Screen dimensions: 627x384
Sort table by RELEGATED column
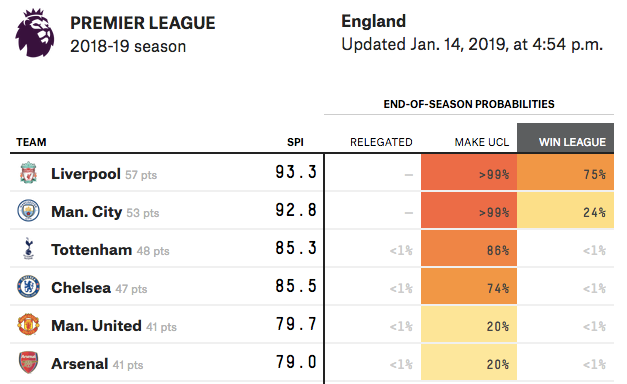tap(381, 142)
